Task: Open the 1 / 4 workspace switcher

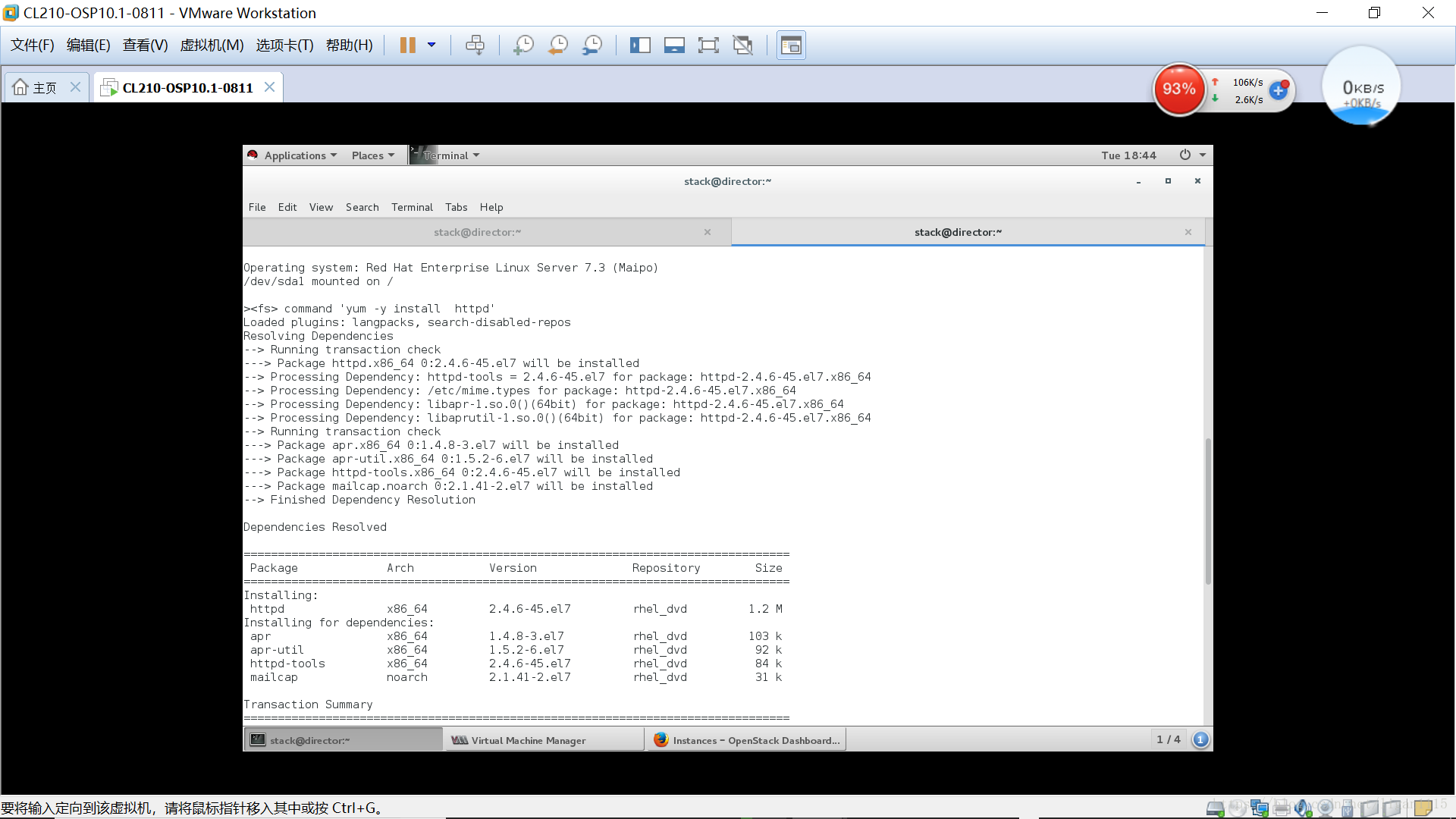Action: (1168, 739)
